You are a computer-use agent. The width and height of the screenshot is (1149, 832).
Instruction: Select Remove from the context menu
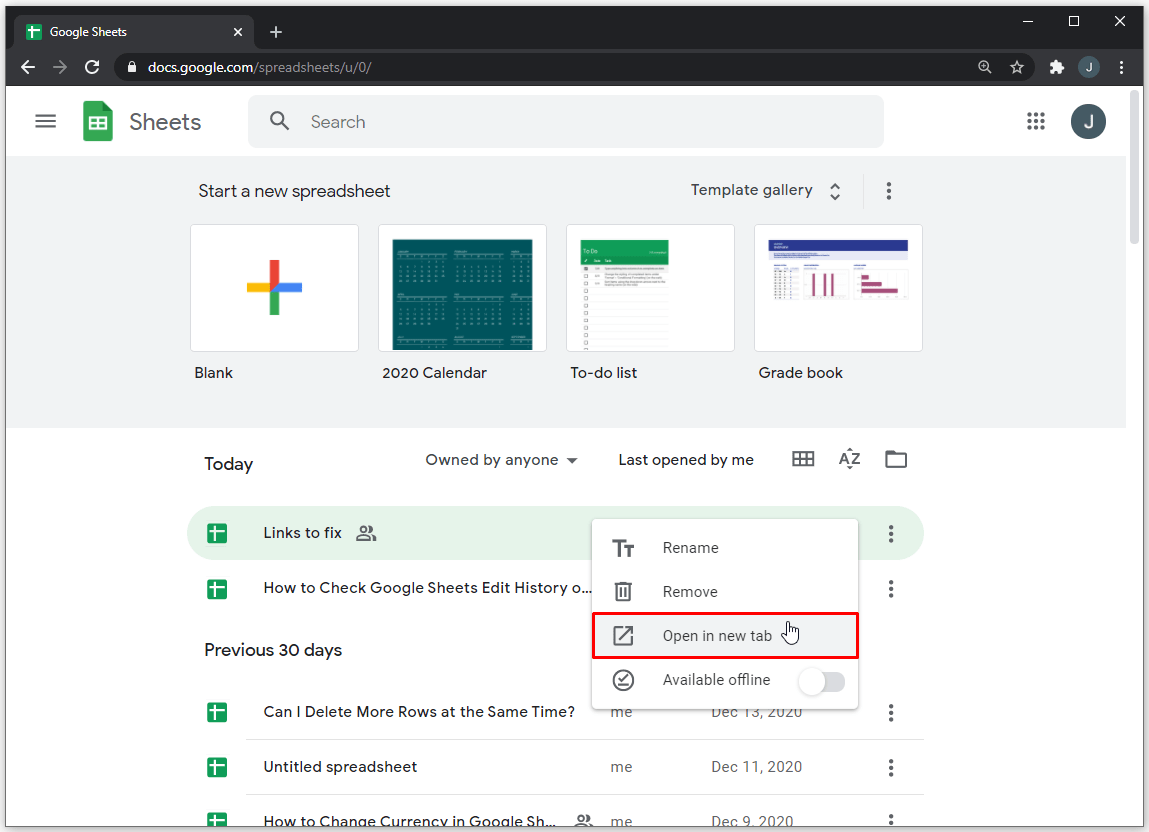690,592
